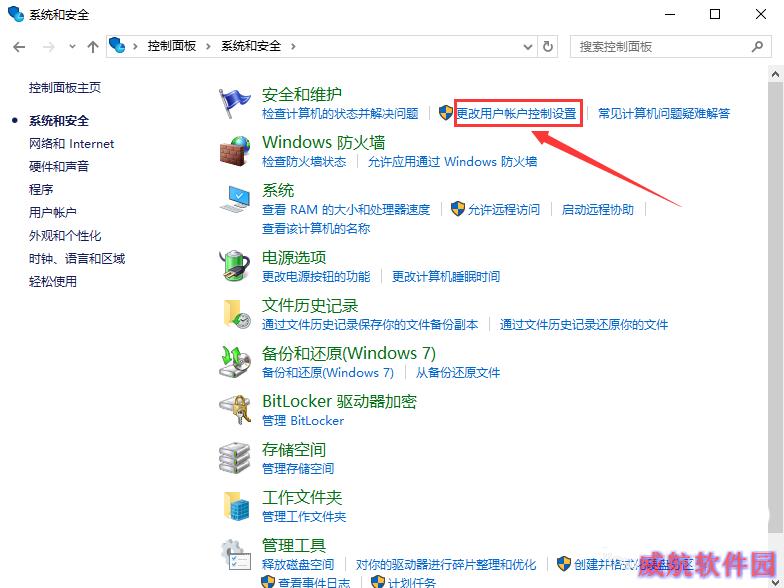
Task: Click the refresh icon beside address bar
Action: (x=548, y=46)
